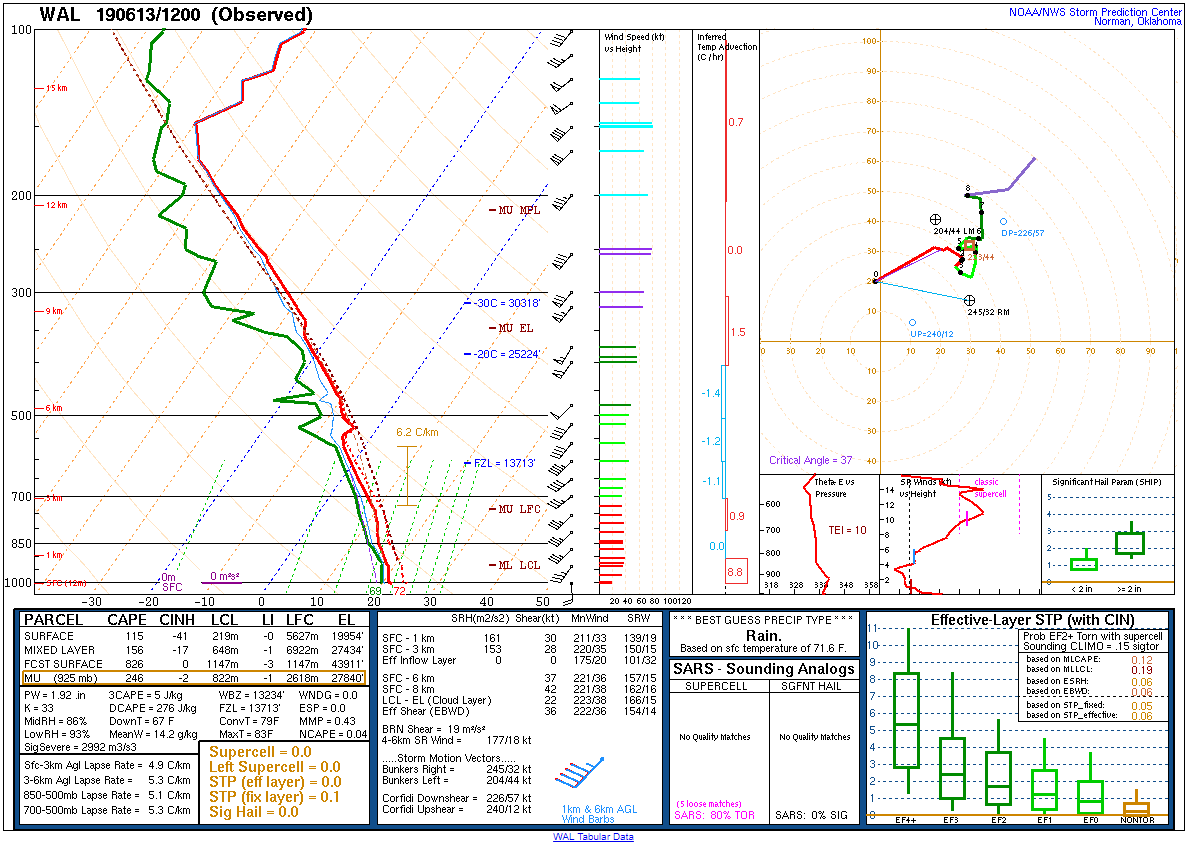The image size is (1193, 846).
Task: Select the SURFACE parcel row
Action: pos(195,636)
